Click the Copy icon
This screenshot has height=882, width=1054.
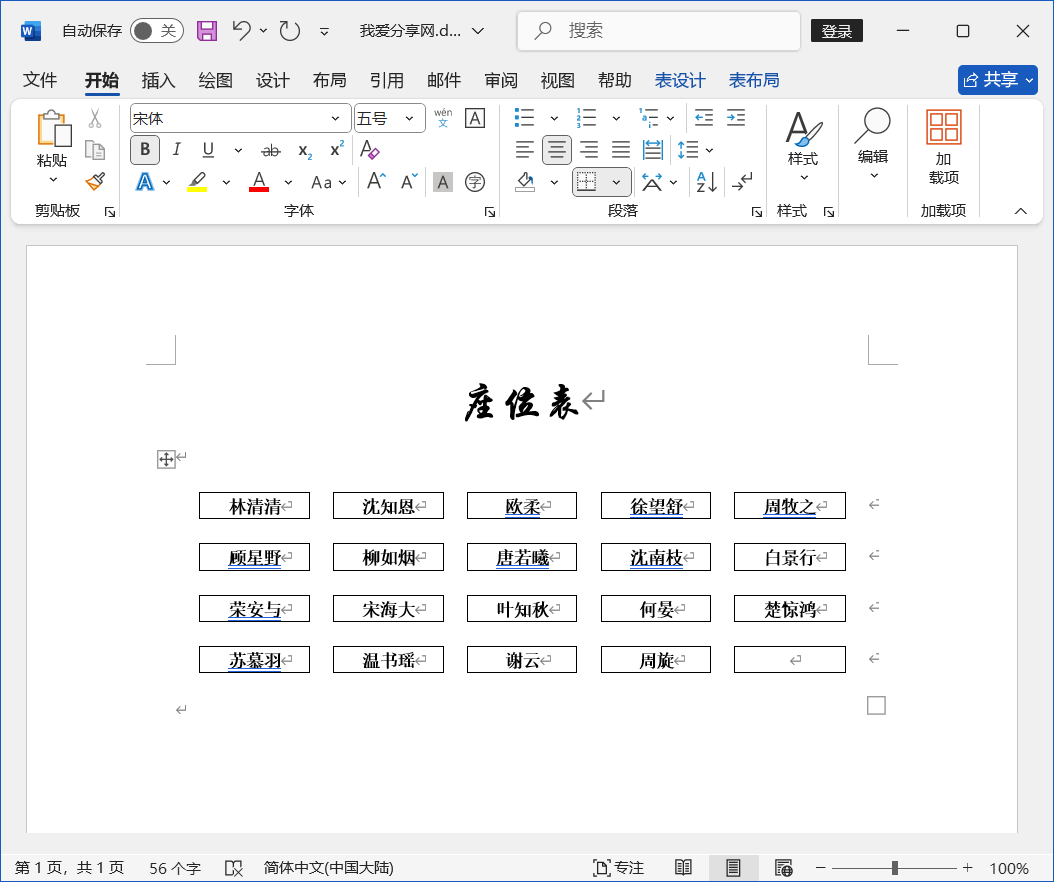95,151
